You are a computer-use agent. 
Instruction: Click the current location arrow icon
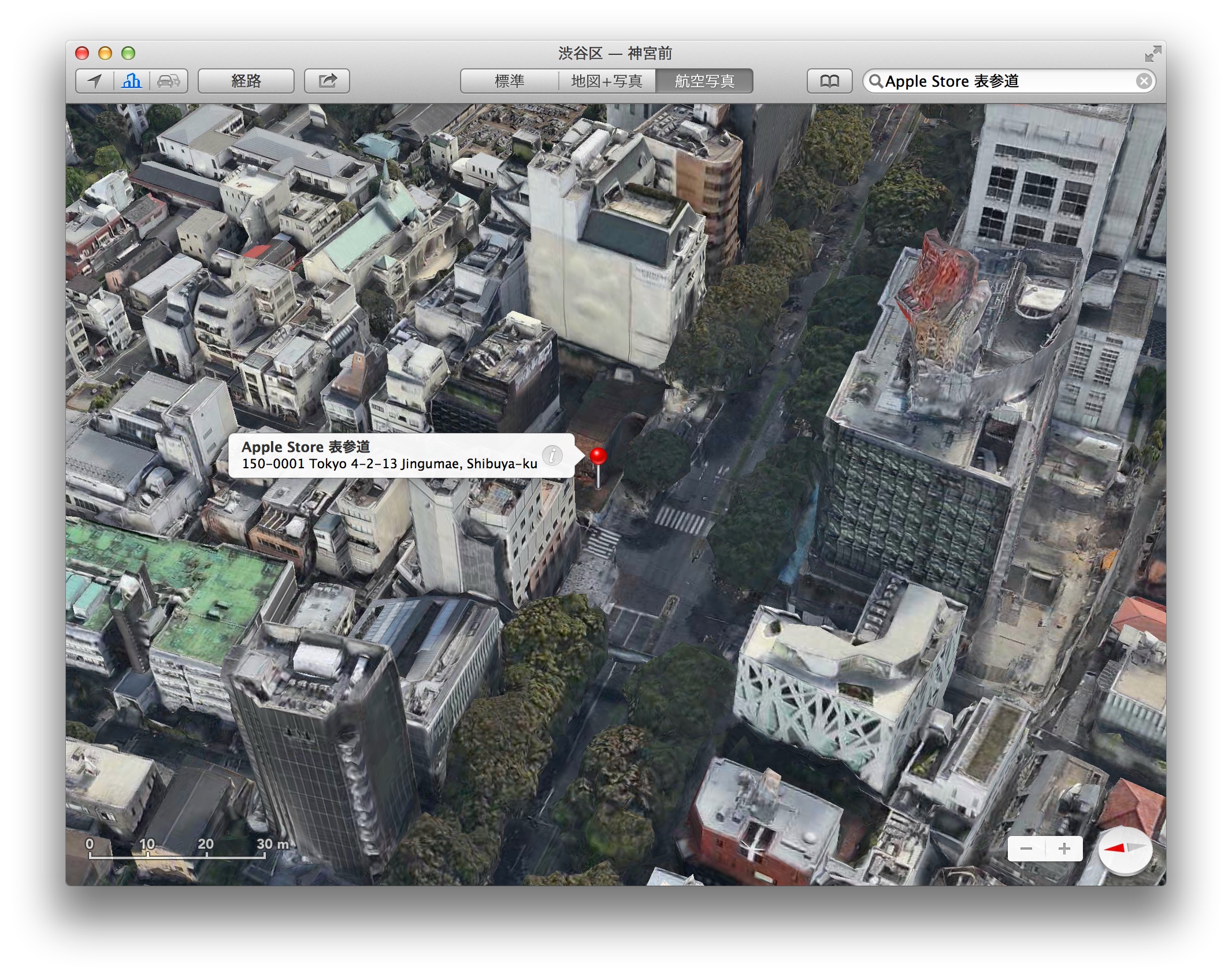click(x=95, y=81)
